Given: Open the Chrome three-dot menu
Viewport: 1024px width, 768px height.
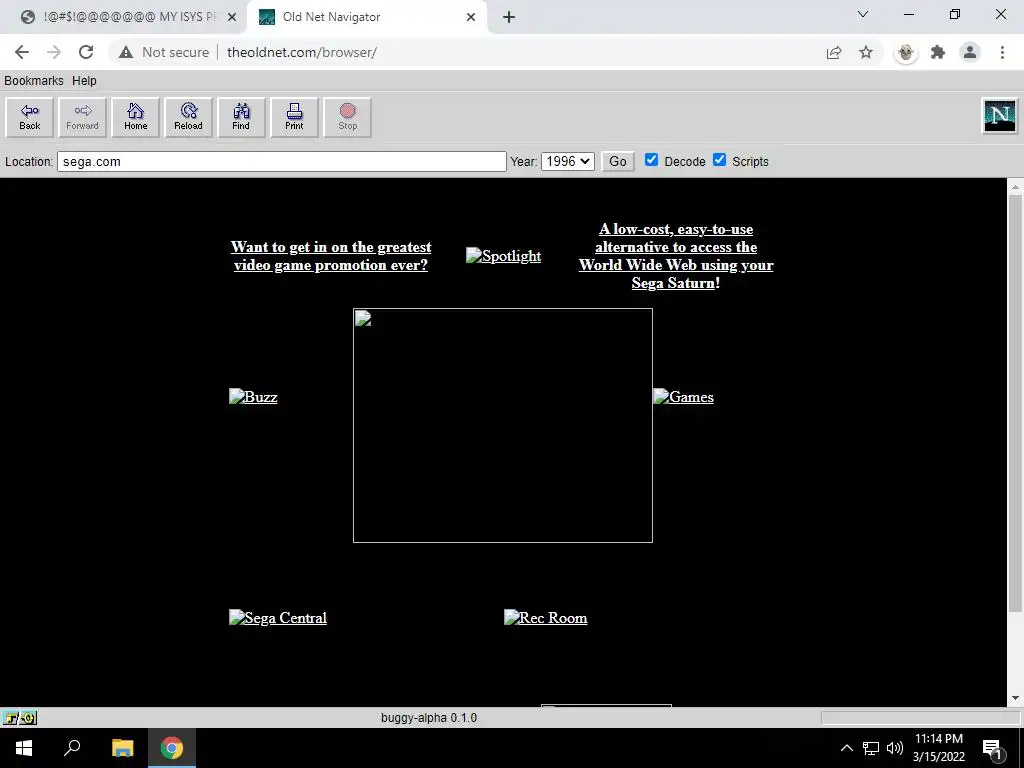Looking at the screenshot, I should click(x=1002, y=52).
